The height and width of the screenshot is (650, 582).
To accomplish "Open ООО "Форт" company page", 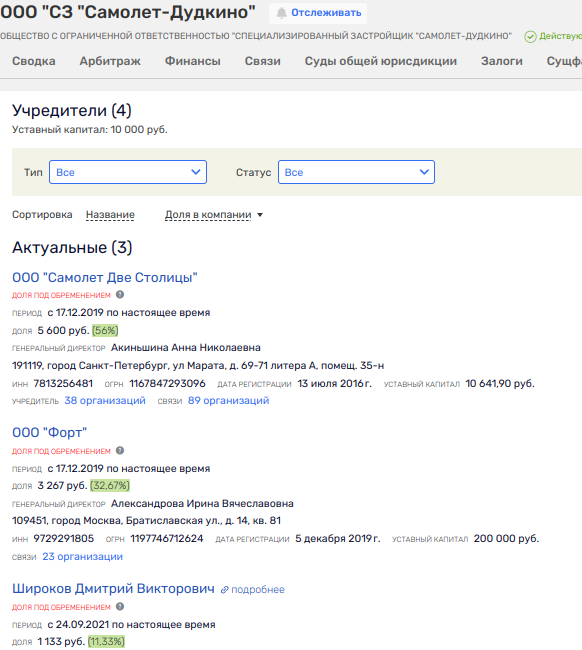I will pos(49,432).
